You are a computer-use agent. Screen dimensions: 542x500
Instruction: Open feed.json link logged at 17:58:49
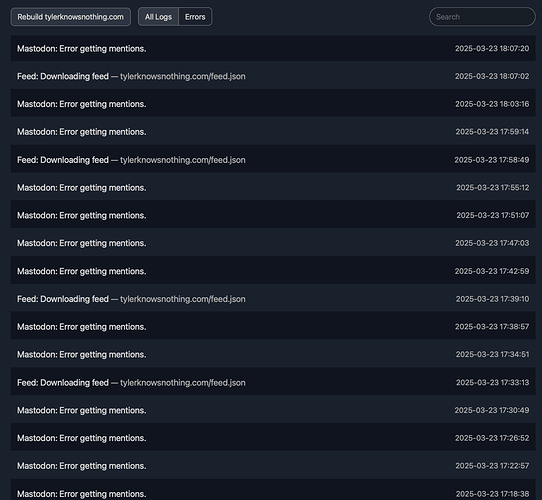pyautogui.click(x=183, y=160)
